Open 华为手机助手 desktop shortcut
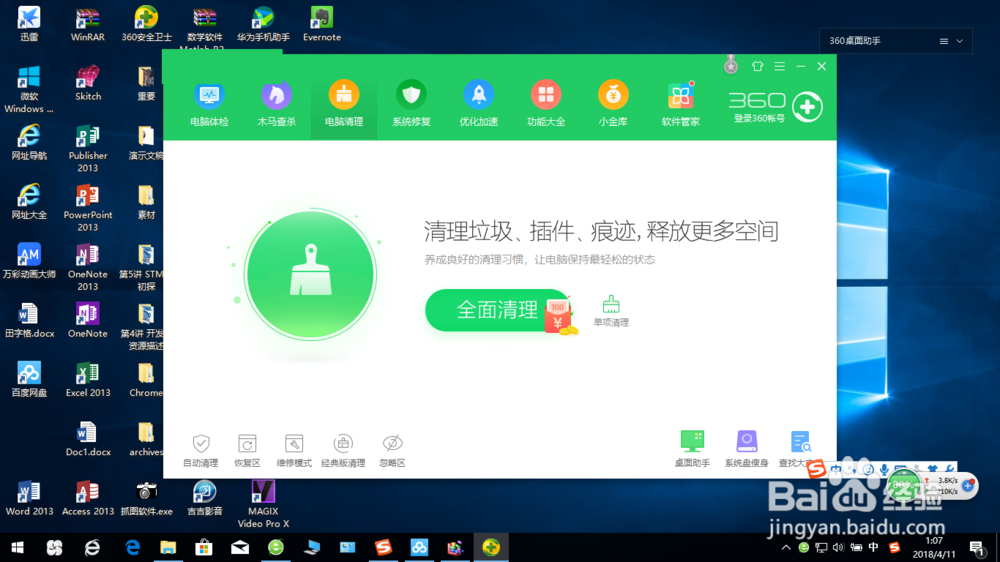 point(263,24)
